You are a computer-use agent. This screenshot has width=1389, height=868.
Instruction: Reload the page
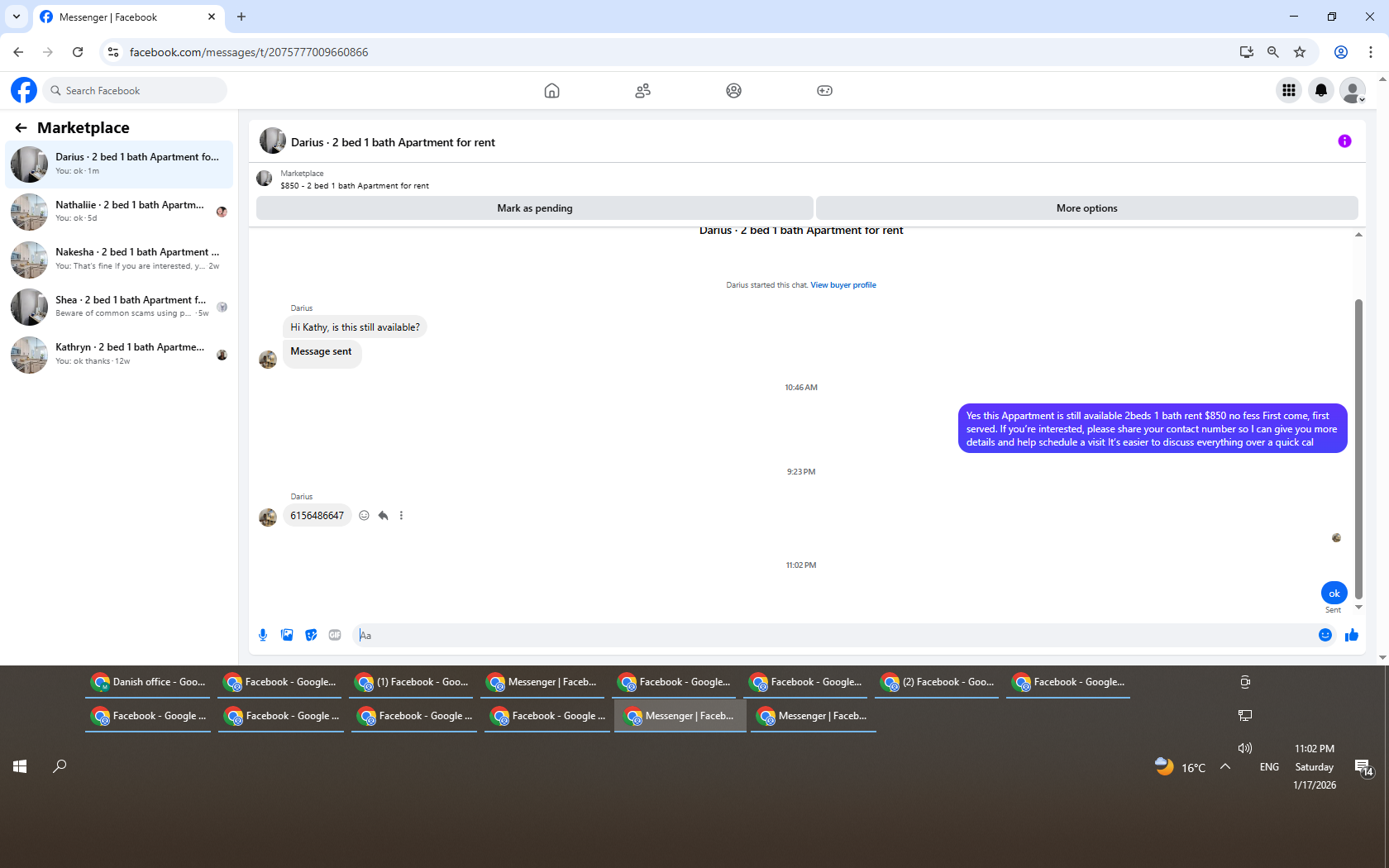78,52
